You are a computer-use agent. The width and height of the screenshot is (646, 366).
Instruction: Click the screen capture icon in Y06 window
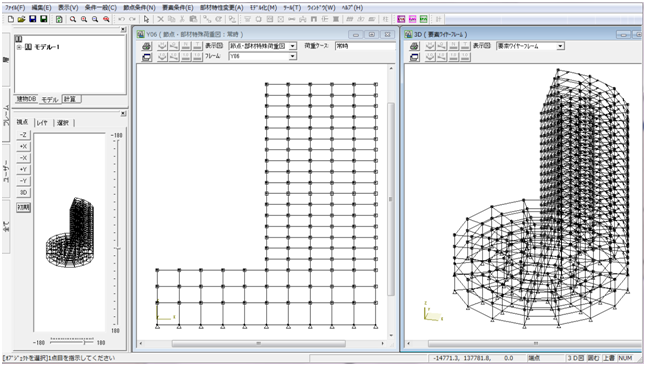click(147, 57)
